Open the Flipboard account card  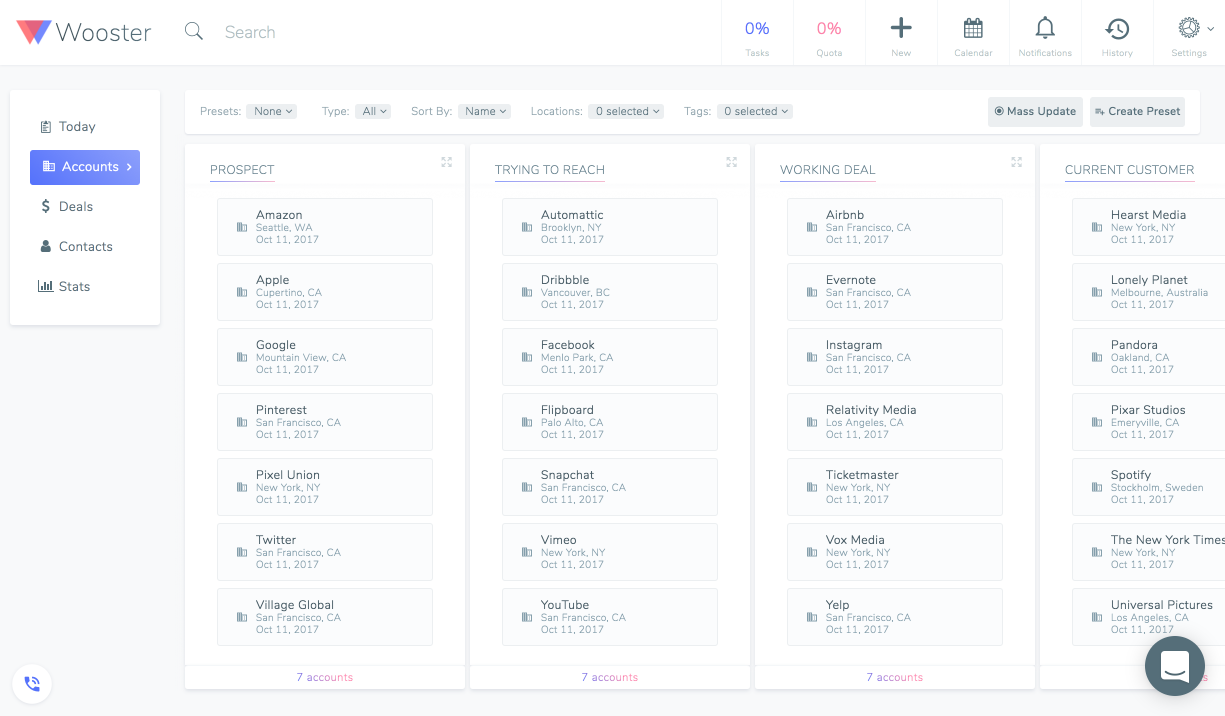[x=610, y=422]
